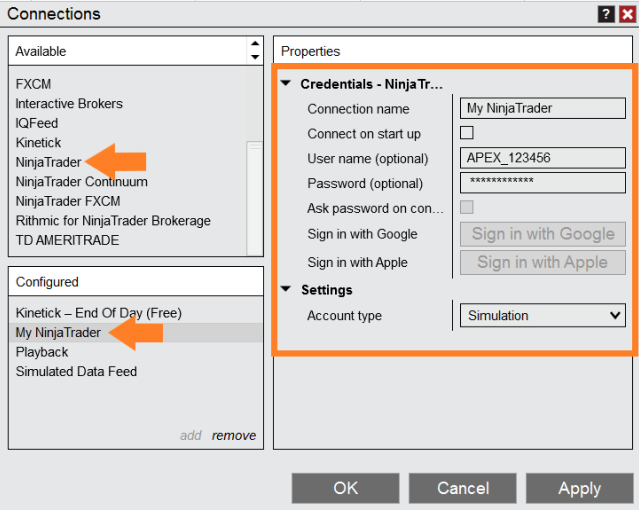Sort Available list with down arrow
Image resolution: width=639 pixels, height=510 pixels.
click(x=255, y=57)
